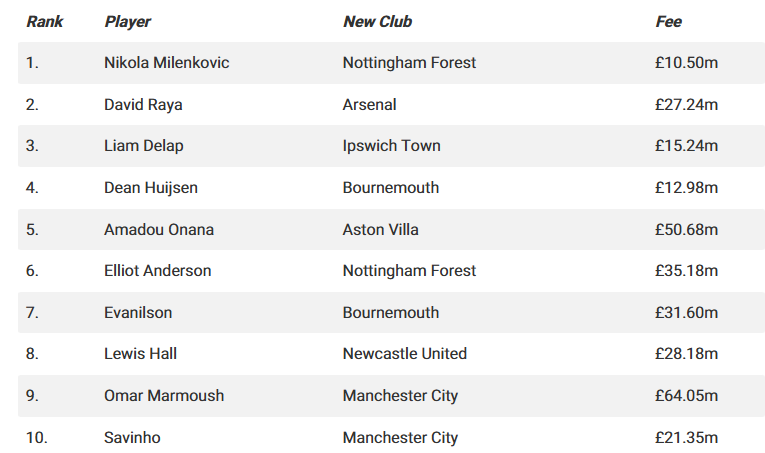
Task: Click Elliot Anderson player name
Action: point(157,271)
